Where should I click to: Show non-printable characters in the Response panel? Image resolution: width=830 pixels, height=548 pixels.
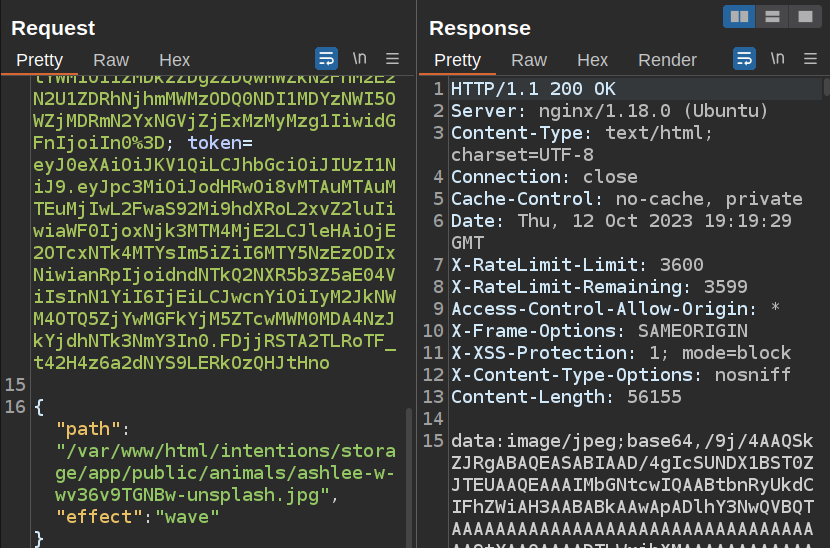pos(777,58)
